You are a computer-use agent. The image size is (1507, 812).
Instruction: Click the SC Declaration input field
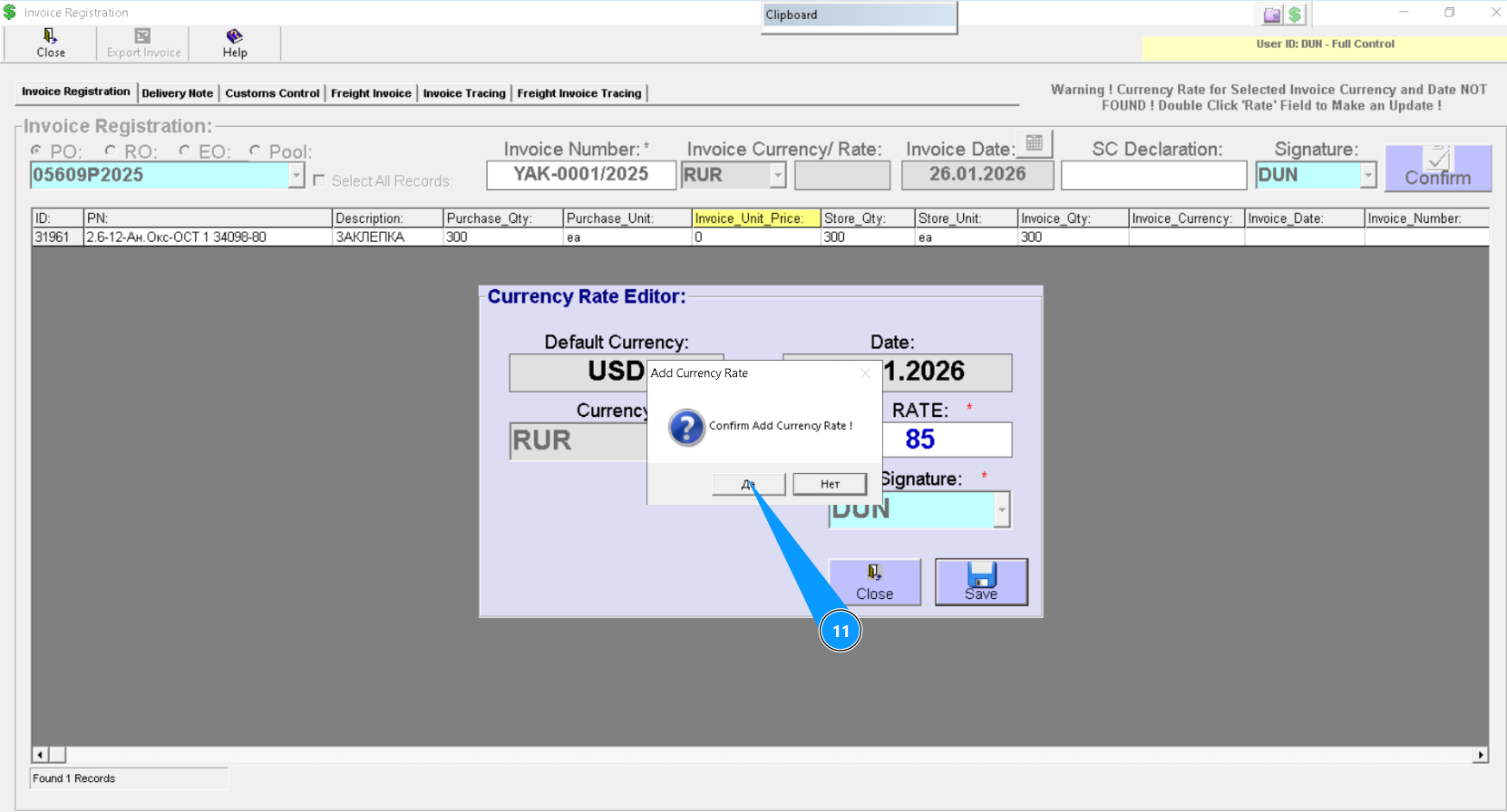pos(1154,175)
